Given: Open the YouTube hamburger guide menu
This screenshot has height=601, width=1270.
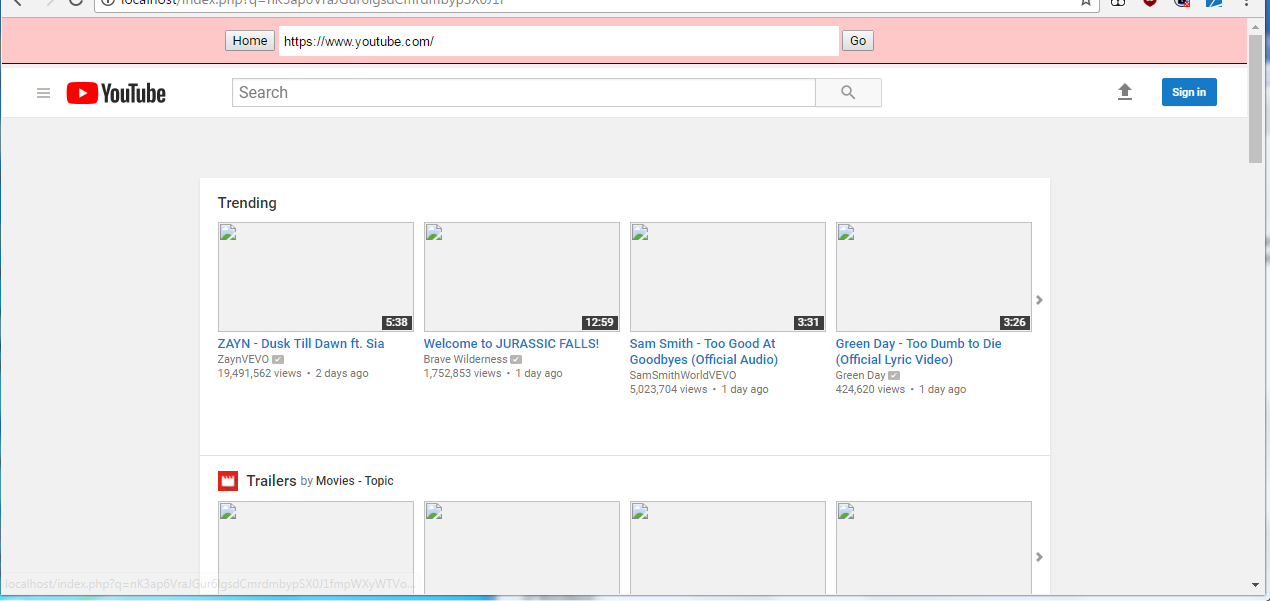Looking at the screenshot, I should (43, 93).
